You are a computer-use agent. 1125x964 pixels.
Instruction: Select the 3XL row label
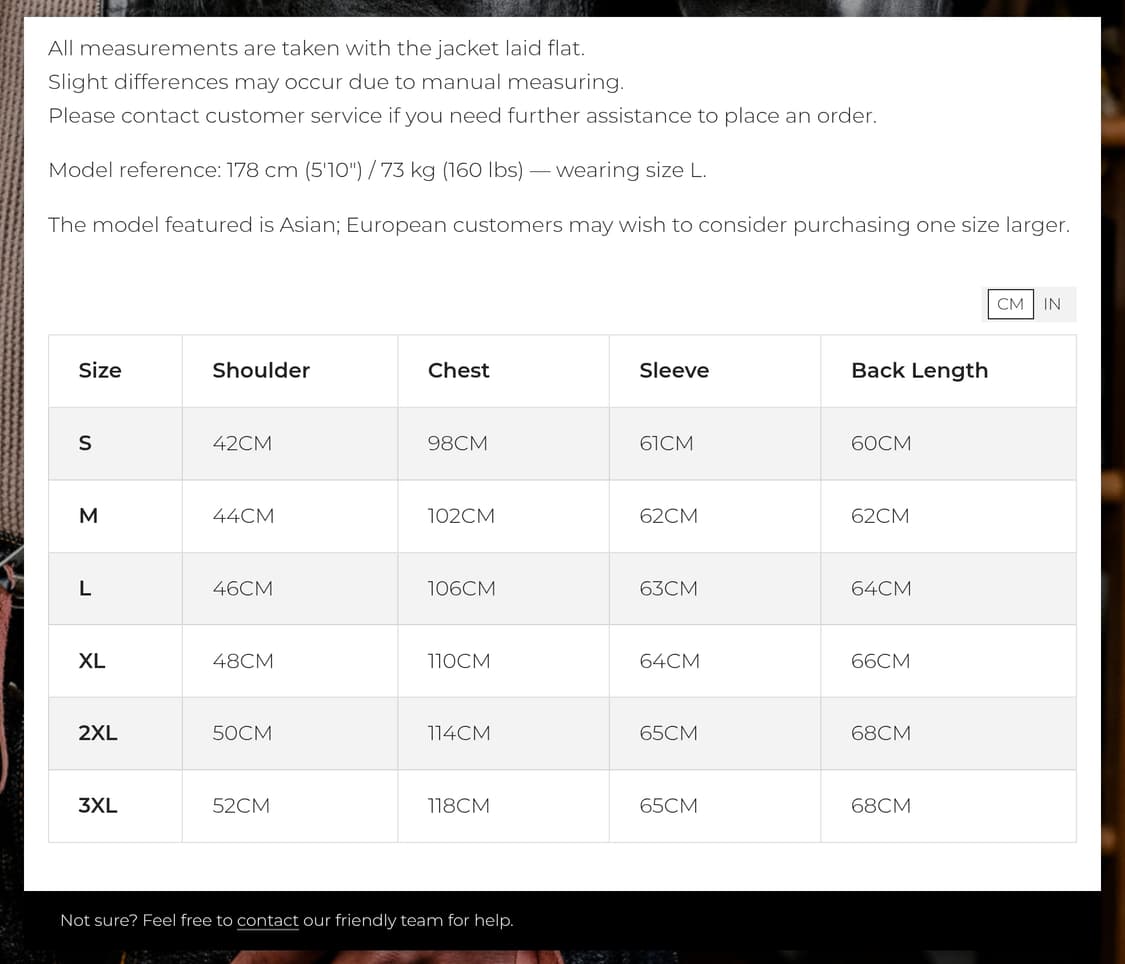(98, 806)
